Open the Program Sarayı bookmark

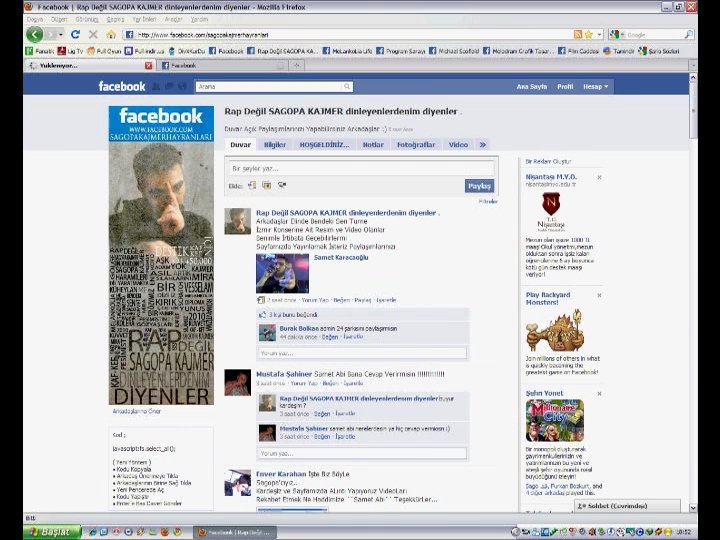[401, 51]
